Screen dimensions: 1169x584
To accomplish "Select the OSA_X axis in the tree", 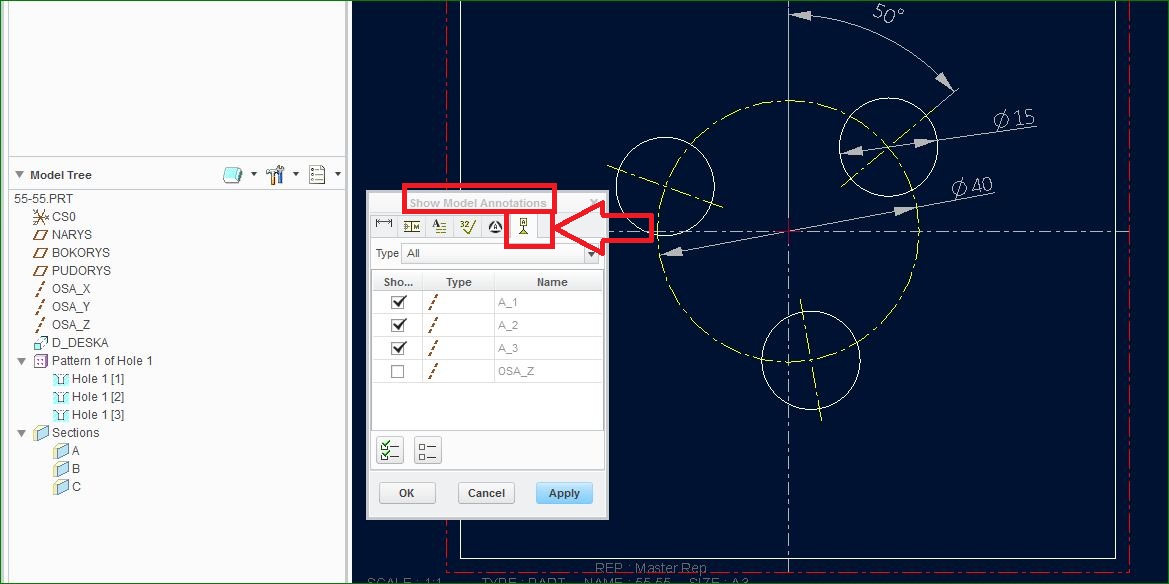I will click(x=71, y=289).
